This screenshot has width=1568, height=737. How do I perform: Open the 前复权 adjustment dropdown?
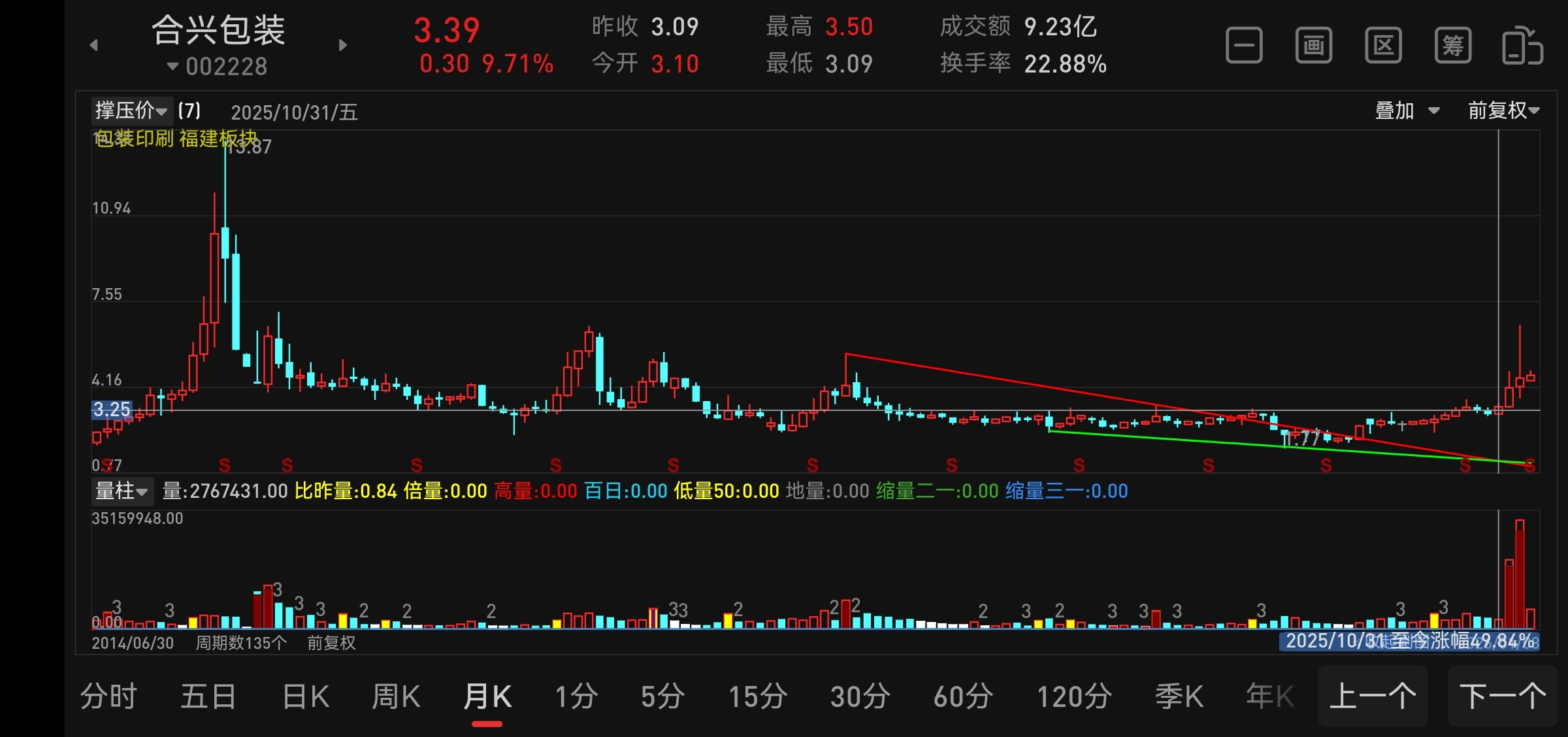coord(1503,110)
